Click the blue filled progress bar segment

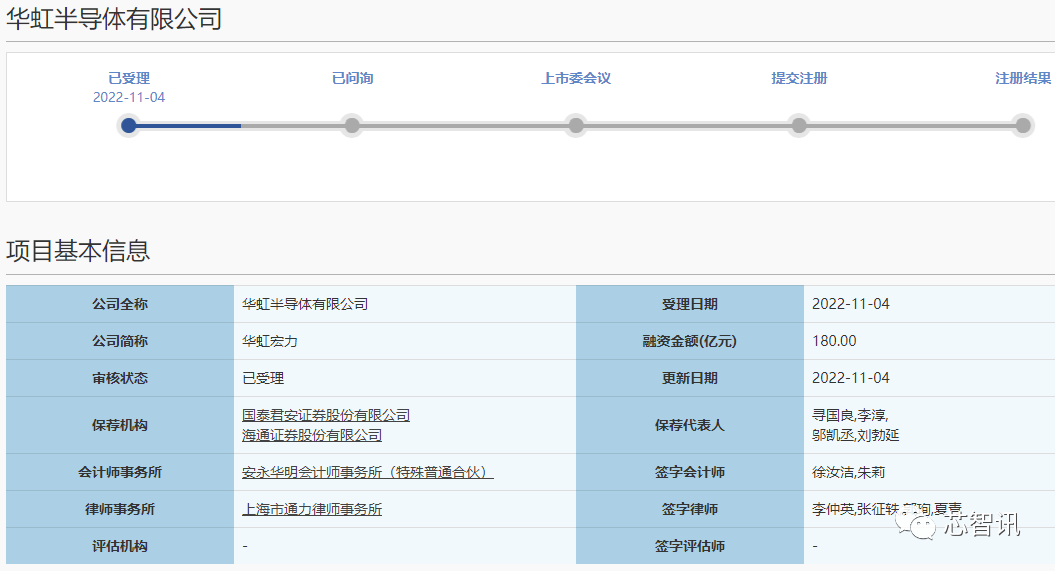[185, 125]
